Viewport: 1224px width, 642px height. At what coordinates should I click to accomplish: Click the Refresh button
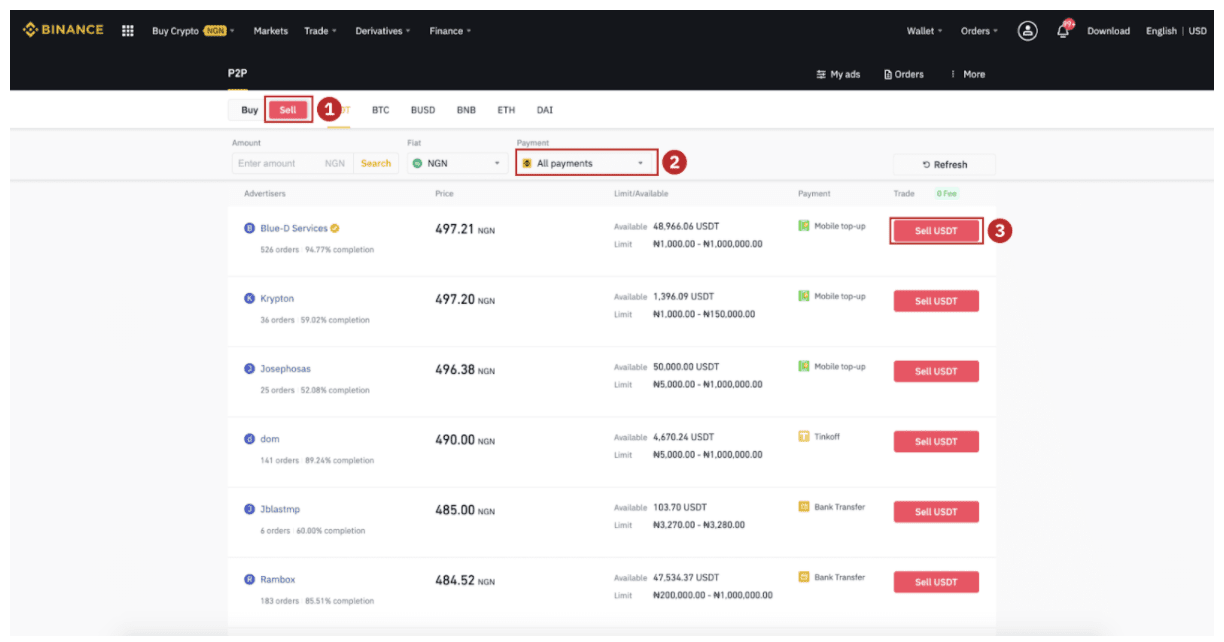[944, 164]
